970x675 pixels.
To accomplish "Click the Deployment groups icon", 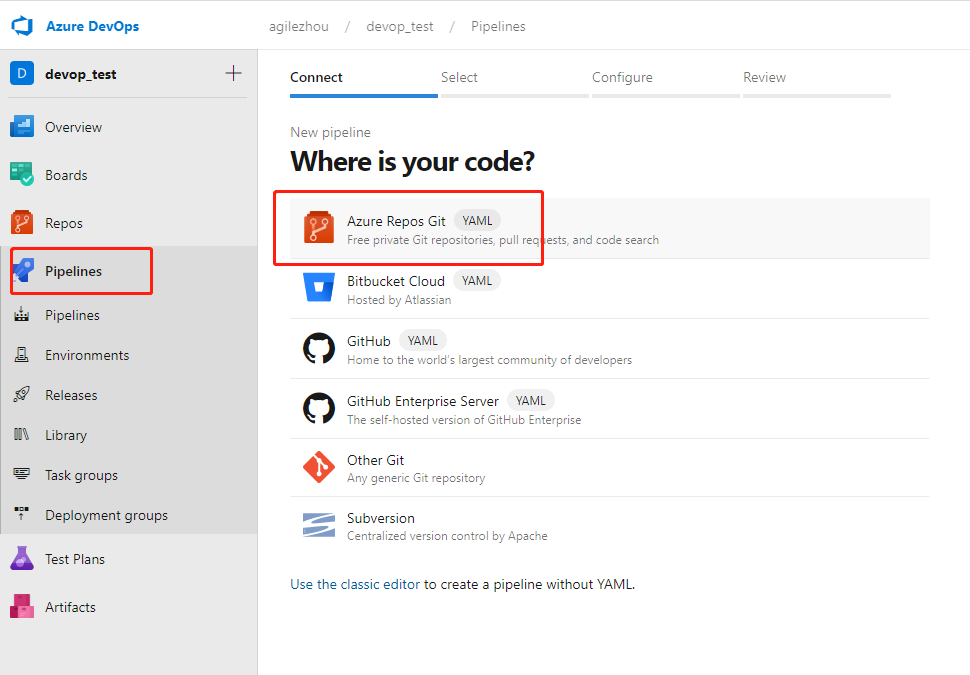I will tap(22, 514).
